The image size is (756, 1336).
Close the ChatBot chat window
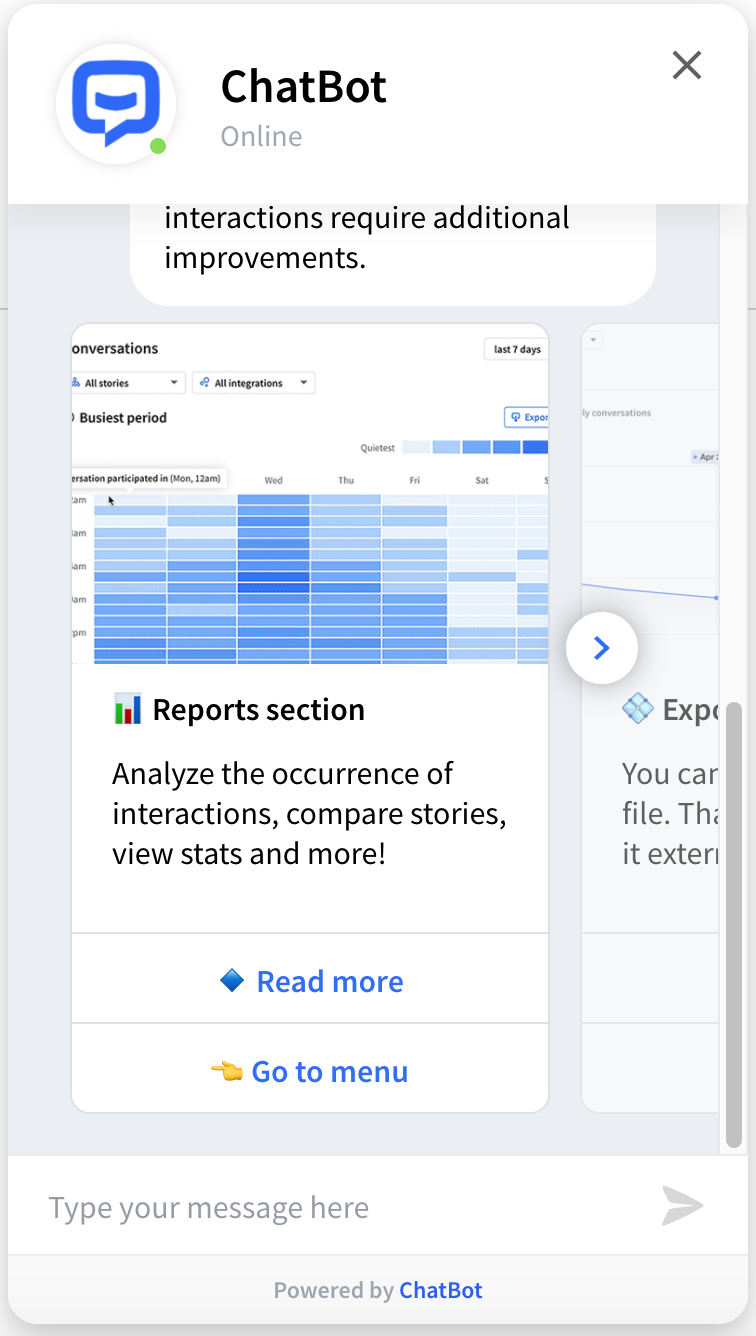point(687,66)
